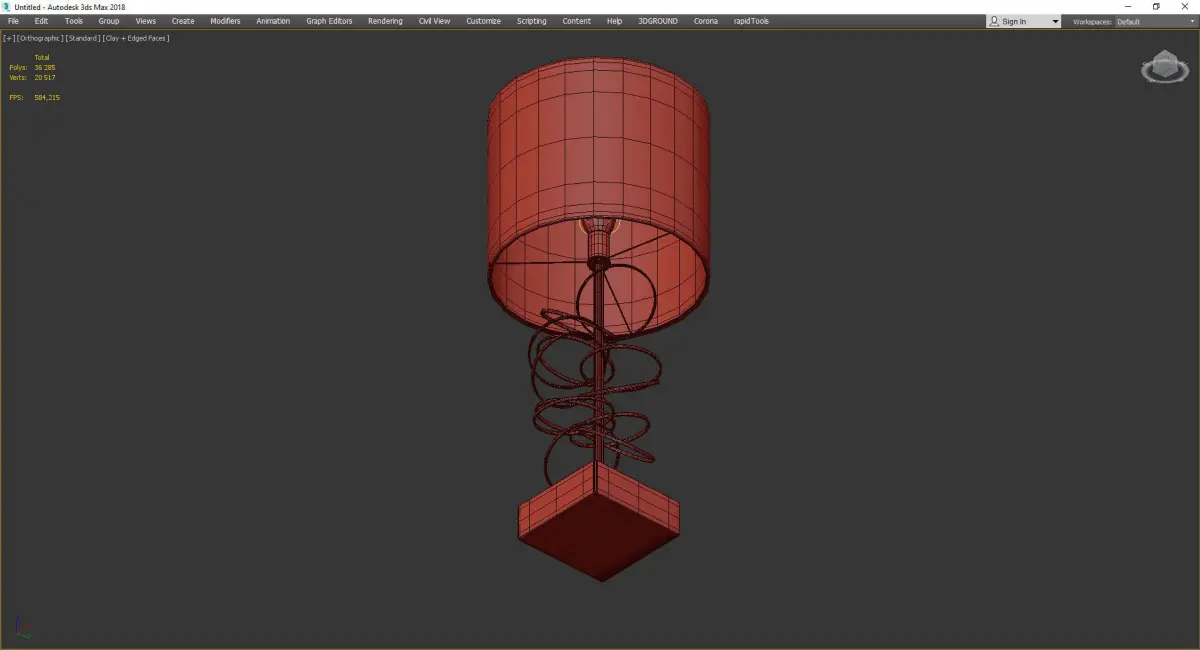Viewport: 1200px width, 650px height.
Task: Open the 3DGROUND menu
Action: click(657, 21)
